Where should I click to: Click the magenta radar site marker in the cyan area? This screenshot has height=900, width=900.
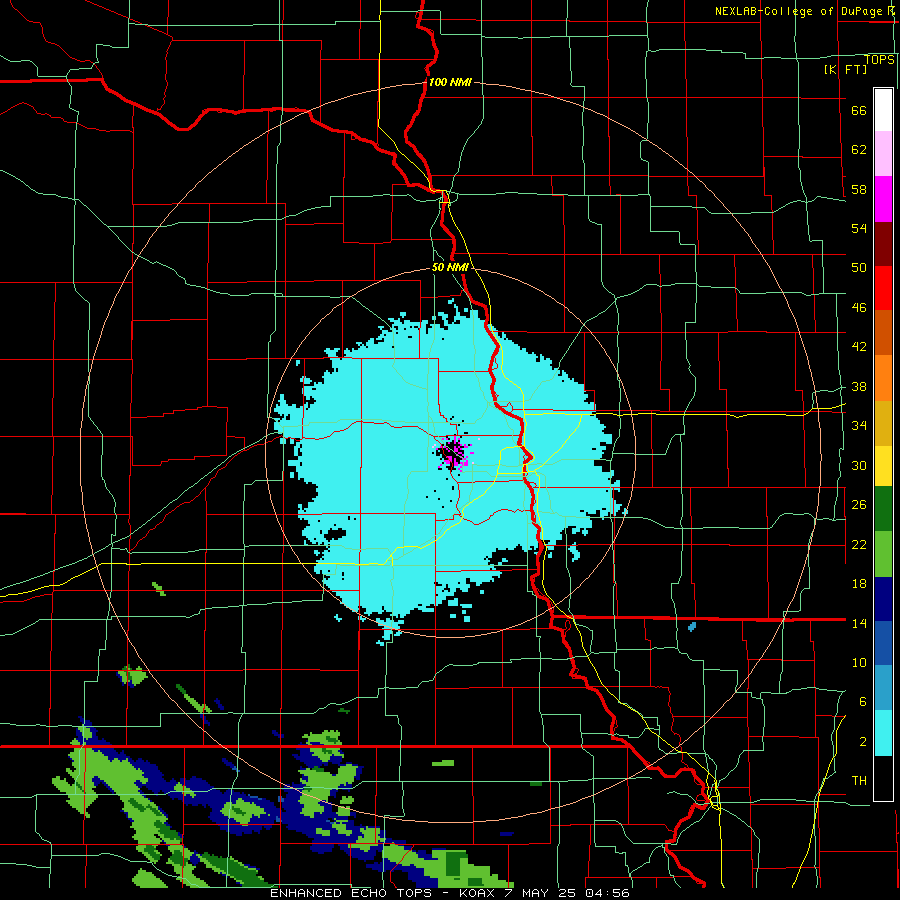coord(455,452)
